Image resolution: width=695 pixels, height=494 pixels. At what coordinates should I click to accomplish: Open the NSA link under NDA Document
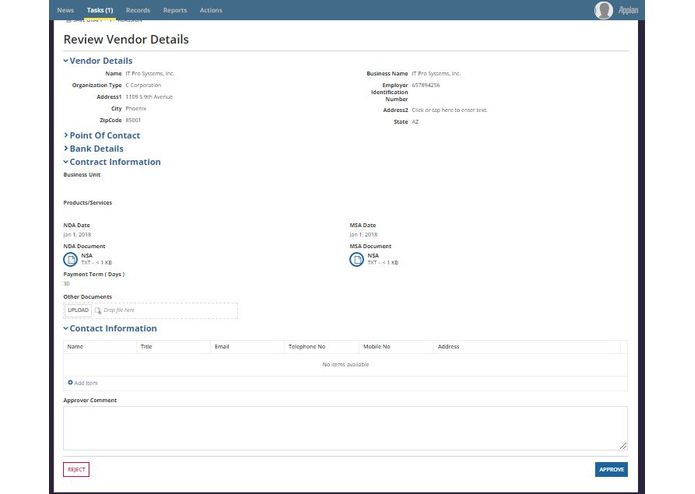coord(87,256)
